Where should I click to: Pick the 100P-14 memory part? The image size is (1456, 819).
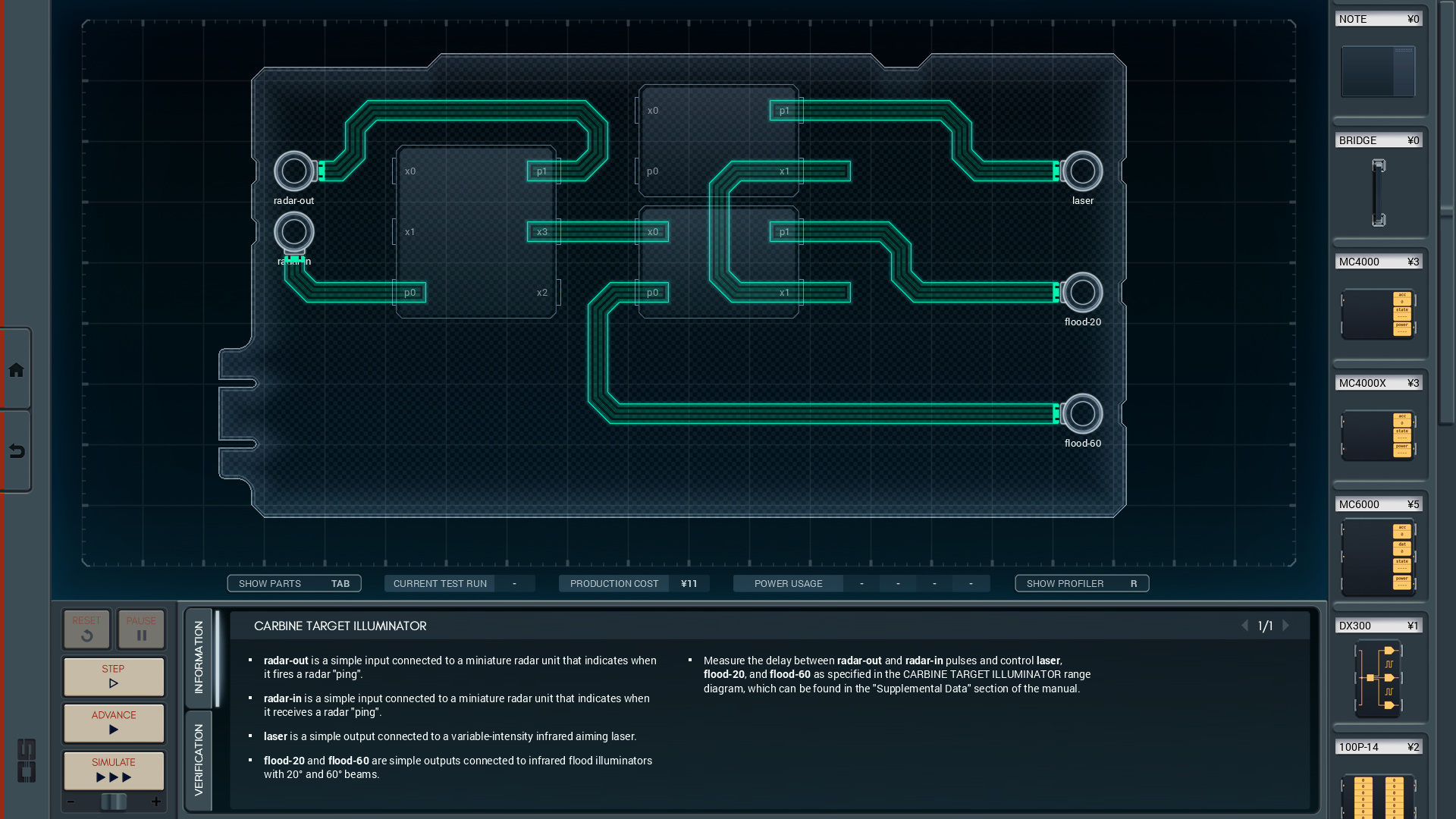click(1378, 795)
